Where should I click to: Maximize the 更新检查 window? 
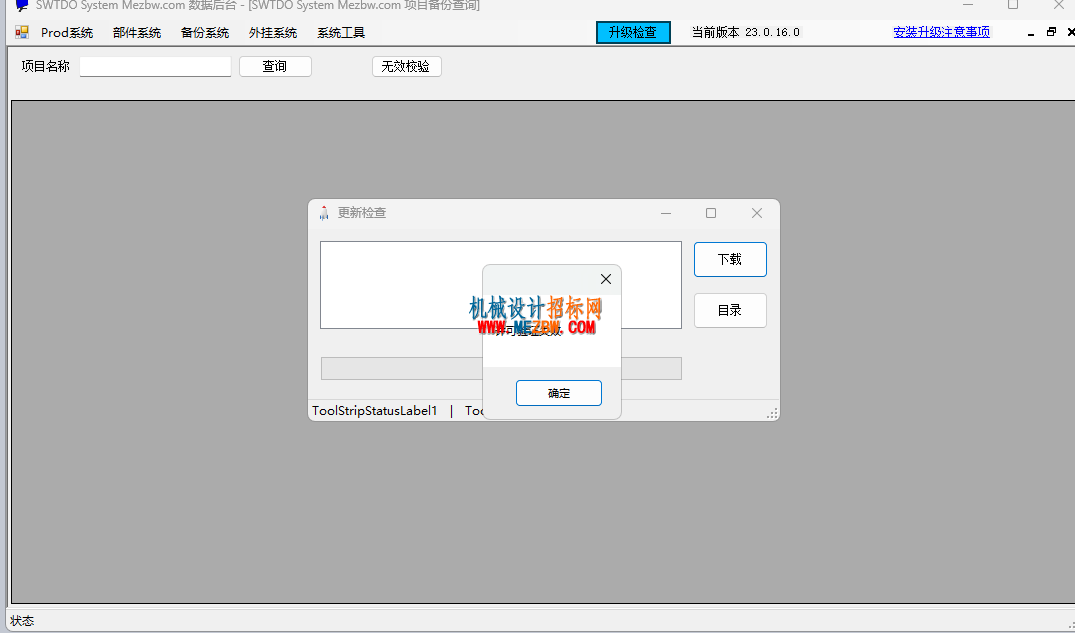pyautogui.click(x=711, y=213)
